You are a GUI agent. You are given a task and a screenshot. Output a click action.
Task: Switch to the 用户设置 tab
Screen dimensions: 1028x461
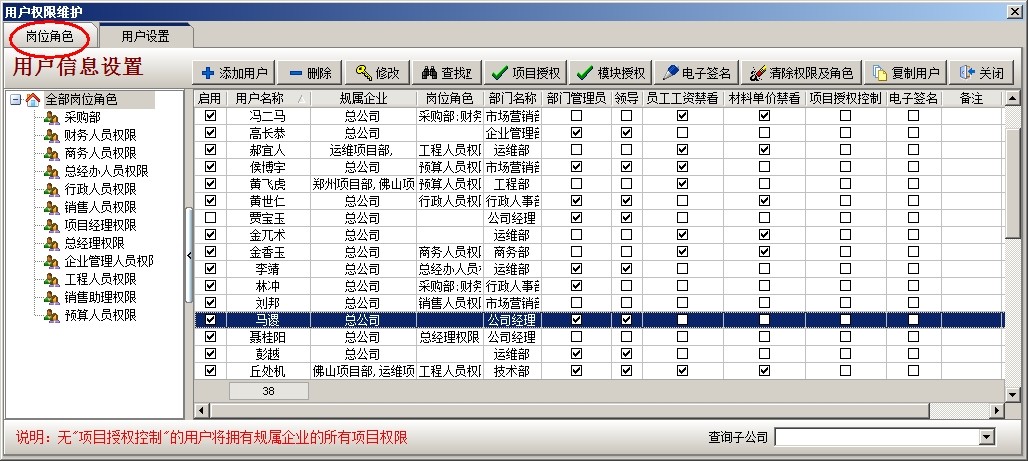click(145, 36)
